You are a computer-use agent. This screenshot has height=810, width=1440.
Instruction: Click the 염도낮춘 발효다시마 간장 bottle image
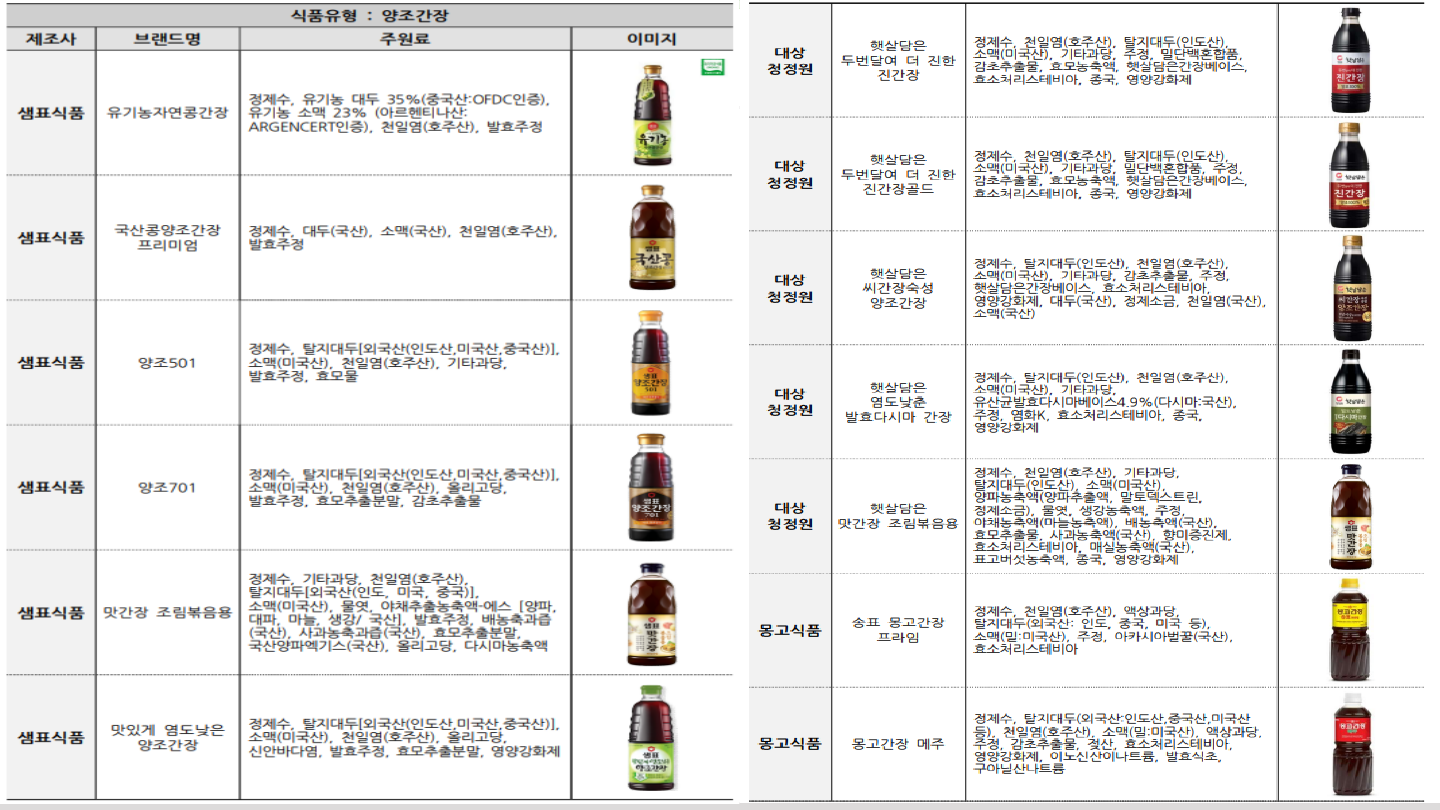1350,402
